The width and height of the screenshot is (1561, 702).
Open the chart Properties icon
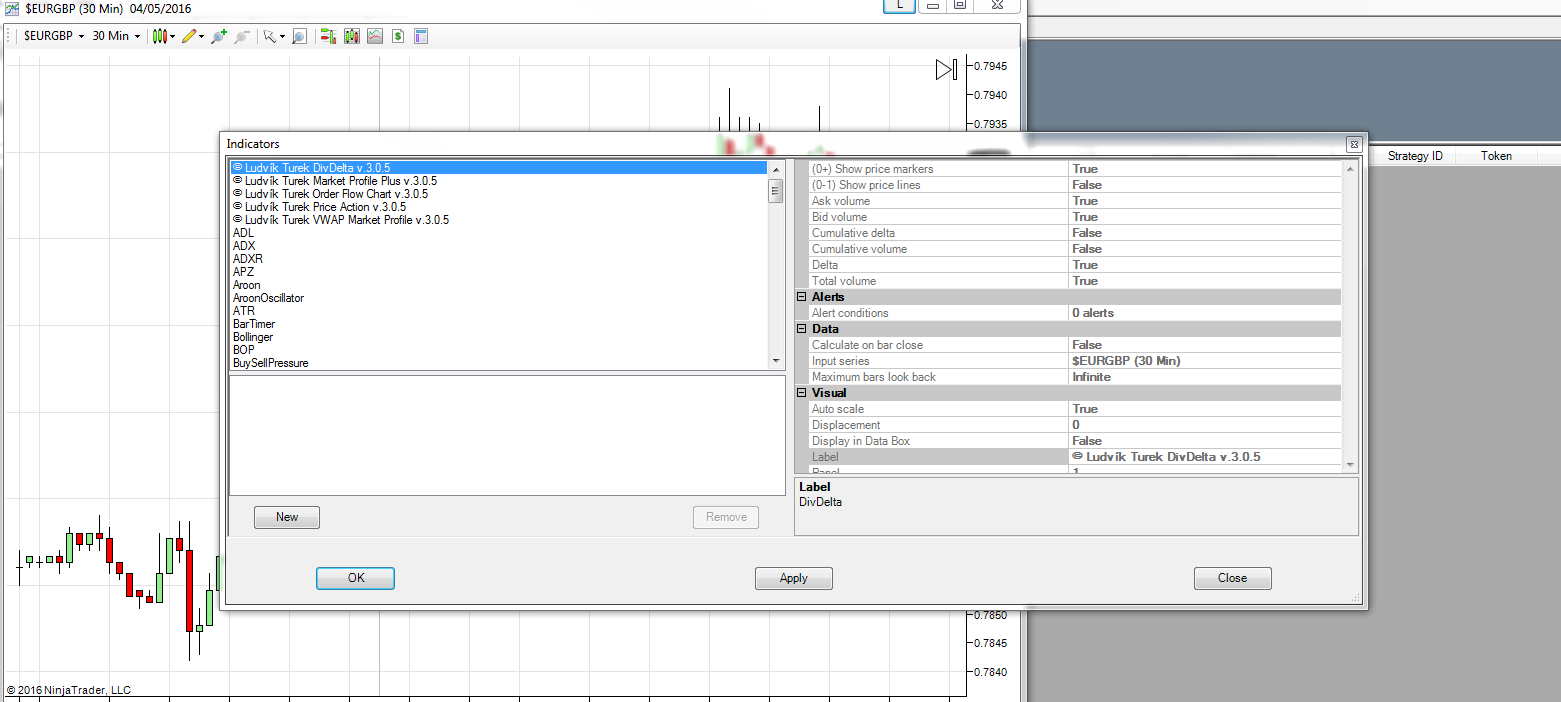tap(421, 36)
